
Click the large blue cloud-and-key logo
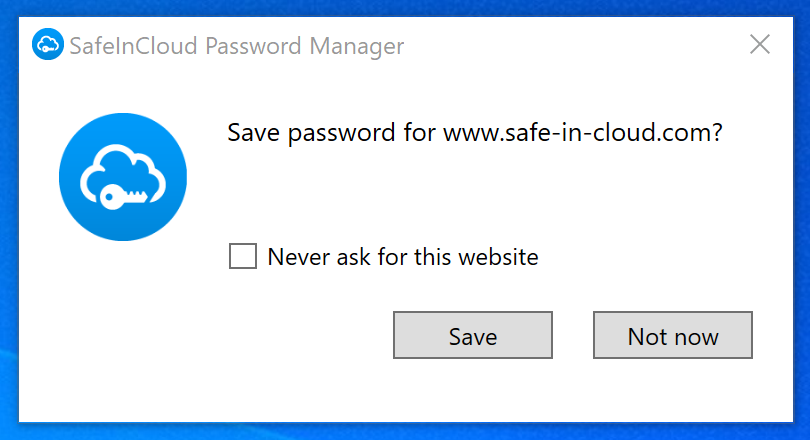click(x=123, y=177)
